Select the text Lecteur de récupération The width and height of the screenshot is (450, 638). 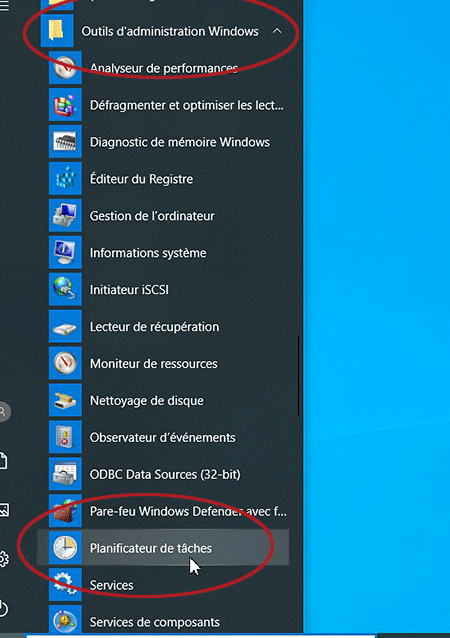point(154,327)
